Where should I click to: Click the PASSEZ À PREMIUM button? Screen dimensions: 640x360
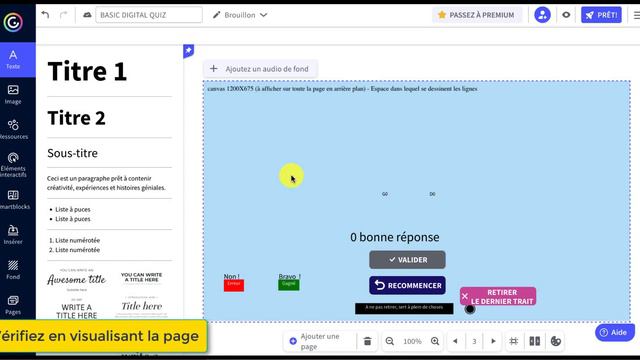coord(477,15)
